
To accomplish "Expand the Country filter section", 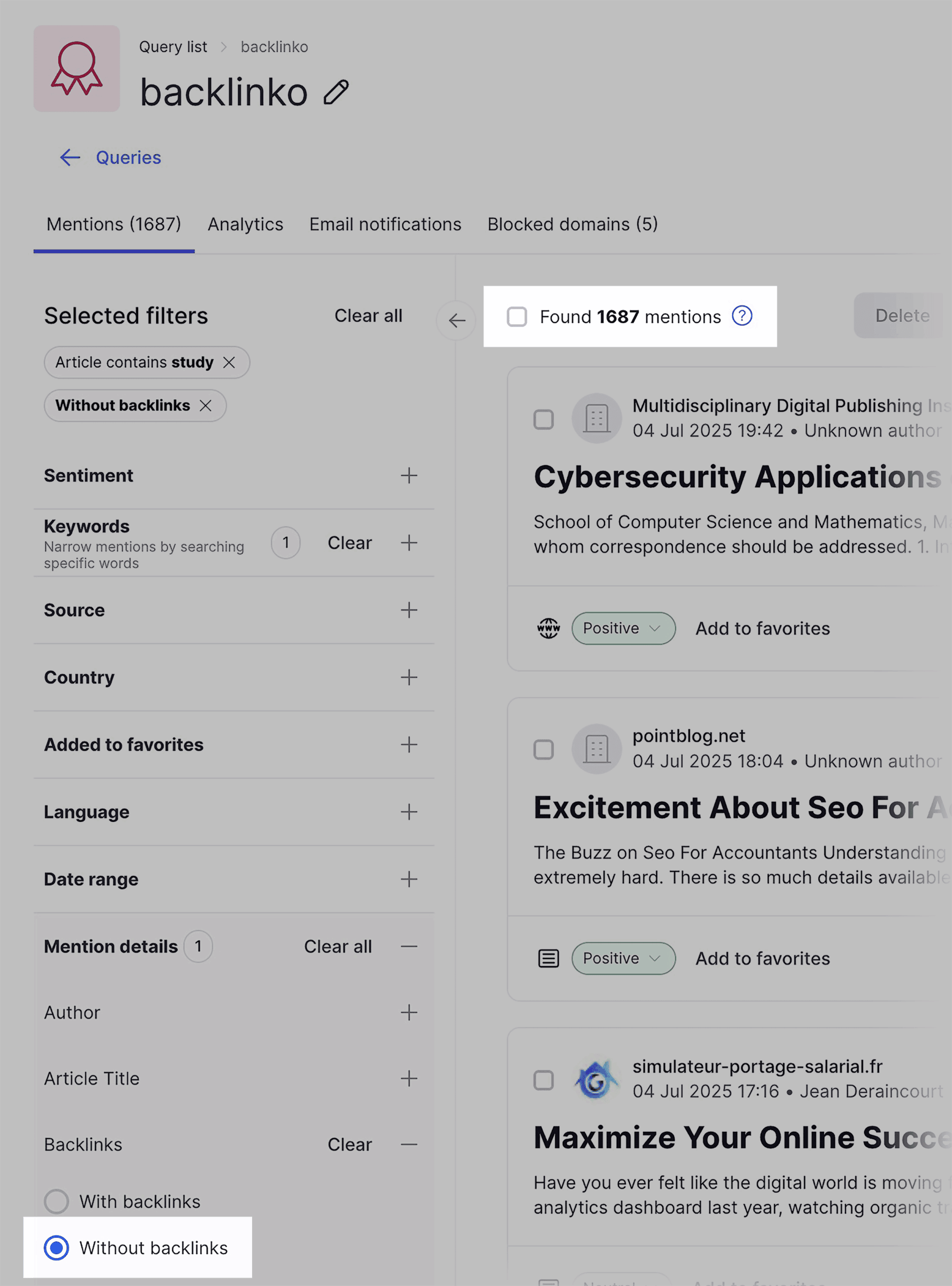I will [x=409, y=677].
